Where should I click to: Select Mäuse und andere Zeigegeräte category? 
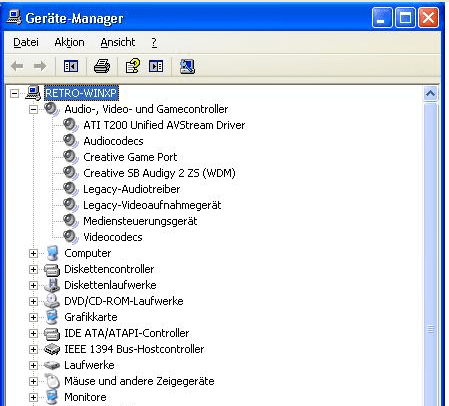(x=139, y=381)
